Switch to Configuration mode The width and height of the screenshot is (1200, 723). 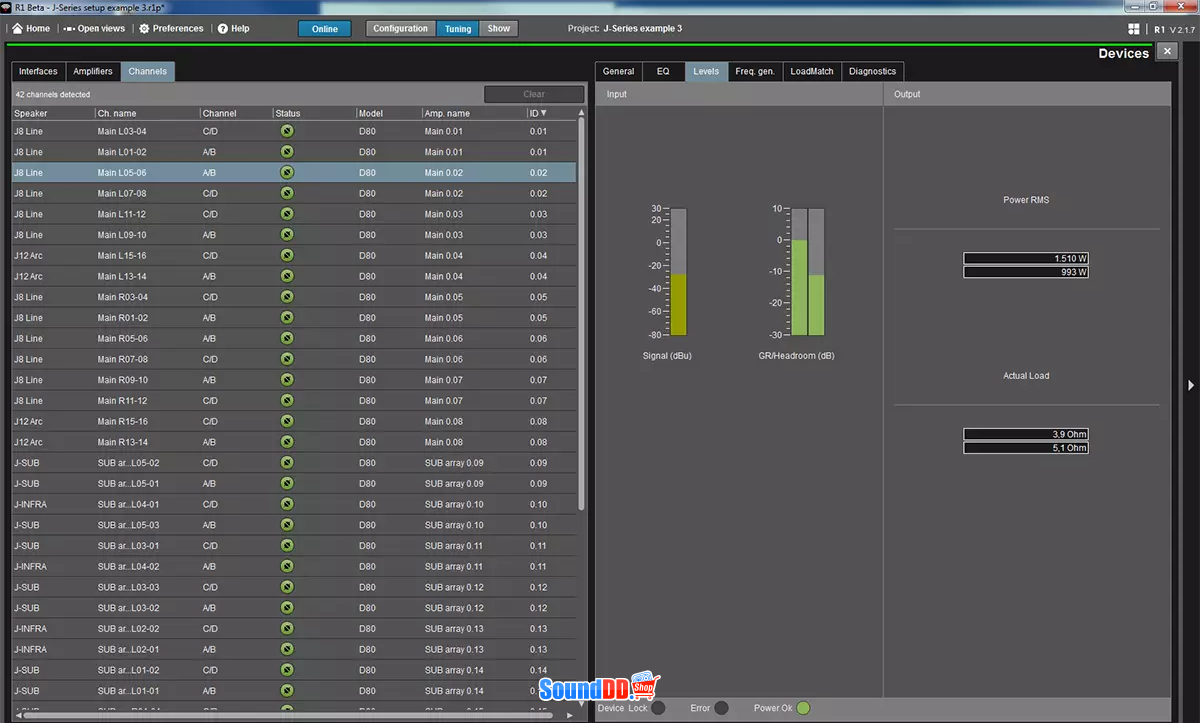[x=400, y=29]
